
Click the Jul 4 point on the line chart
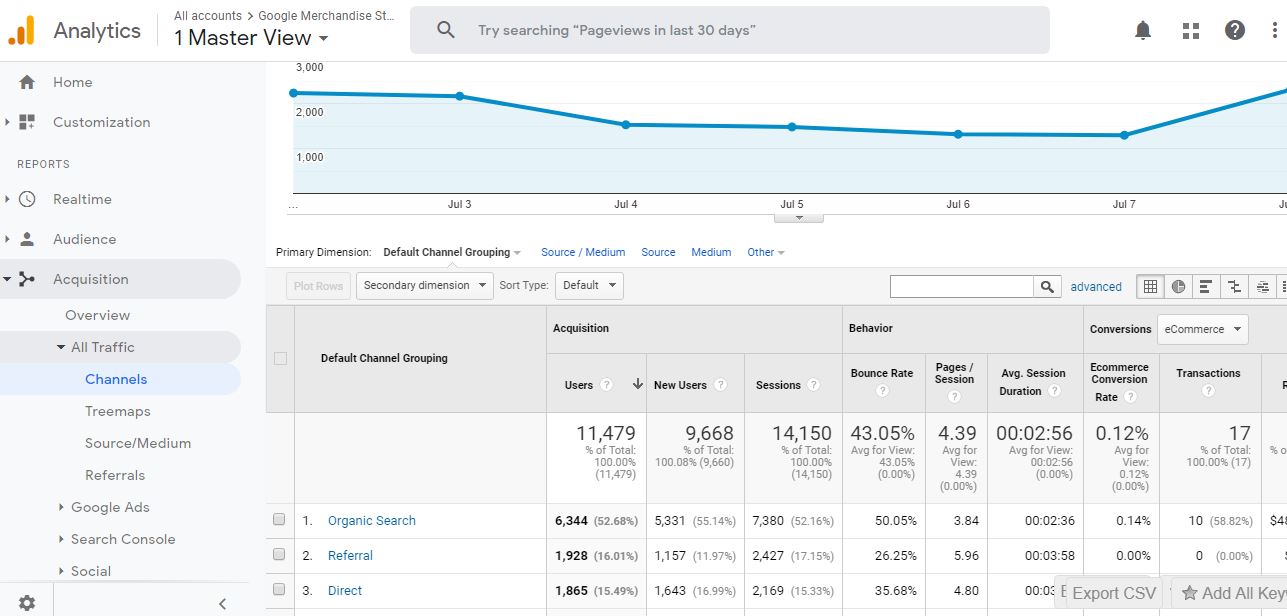pyautogui.click(x=626, y=125)
